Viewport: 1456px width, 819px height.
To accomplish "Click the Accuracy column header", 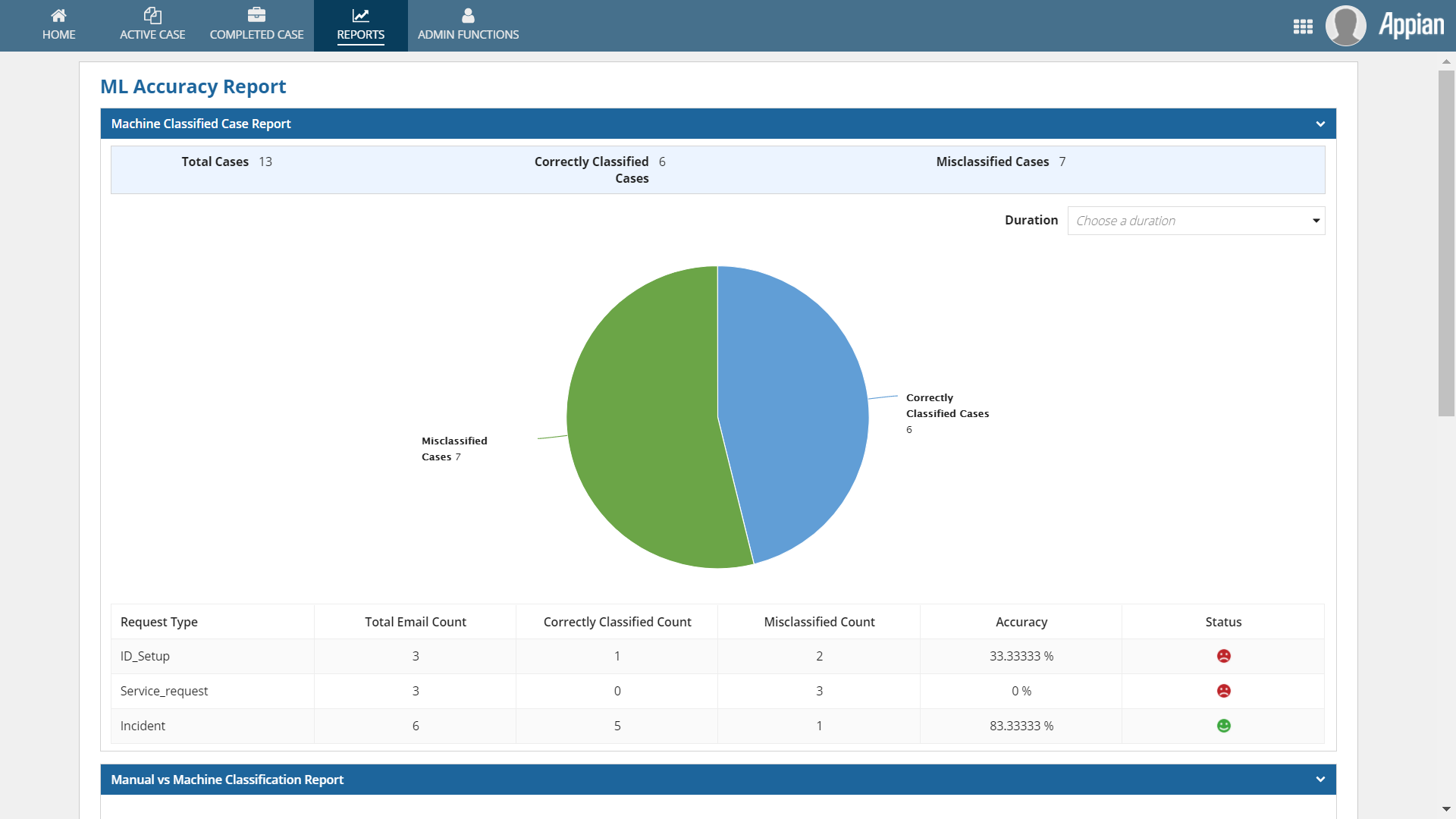I will point(1021,622).
